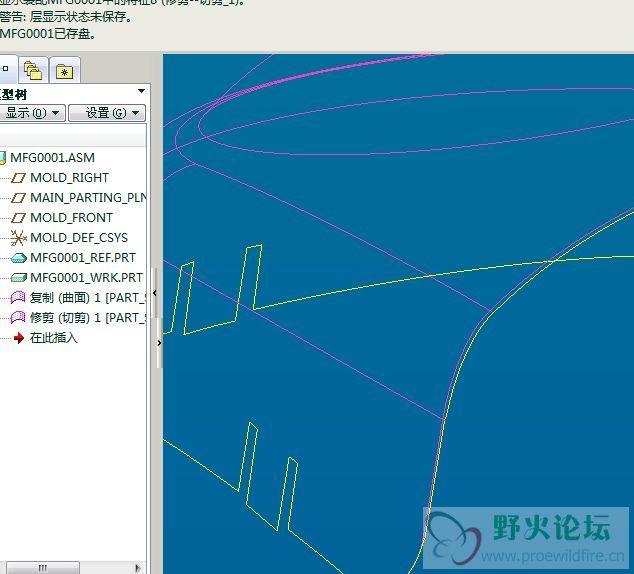Click the MOLD_RIGHT plane icon
This screenshot has height=574, width=634.
click(18, 178)
